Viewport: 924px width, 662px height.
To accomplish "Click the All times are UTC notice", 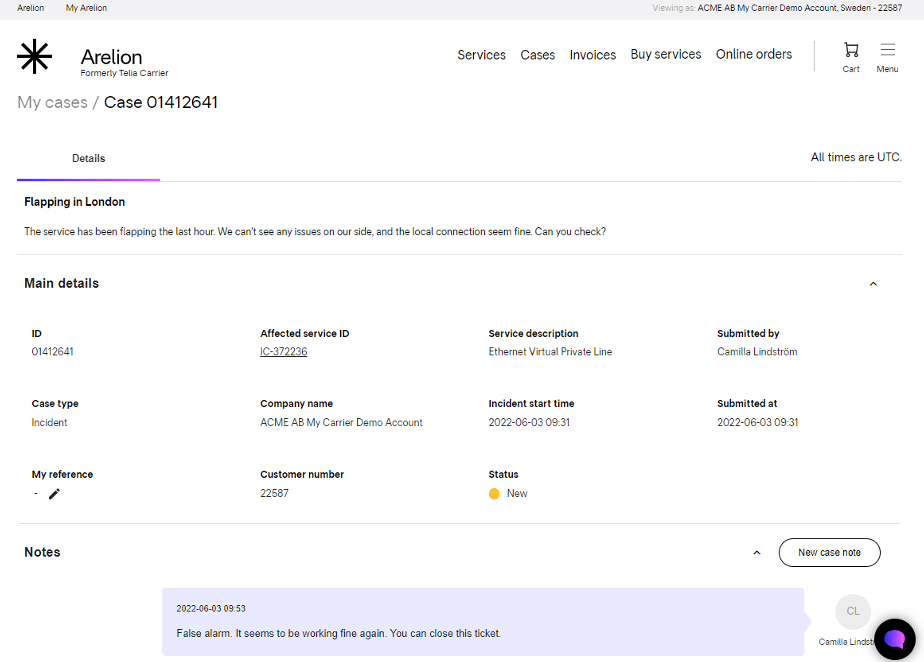I will 856,157.
